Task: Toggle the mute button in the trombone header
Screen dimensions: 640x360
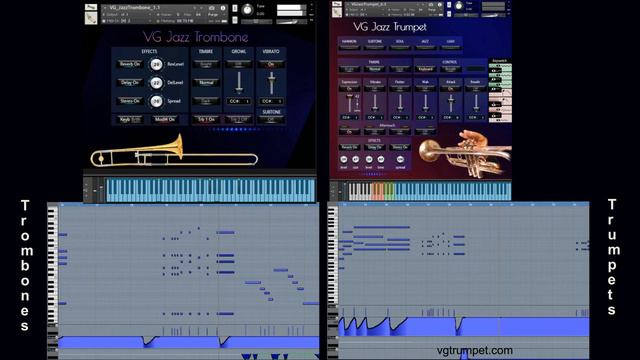Action: point(235,20)
